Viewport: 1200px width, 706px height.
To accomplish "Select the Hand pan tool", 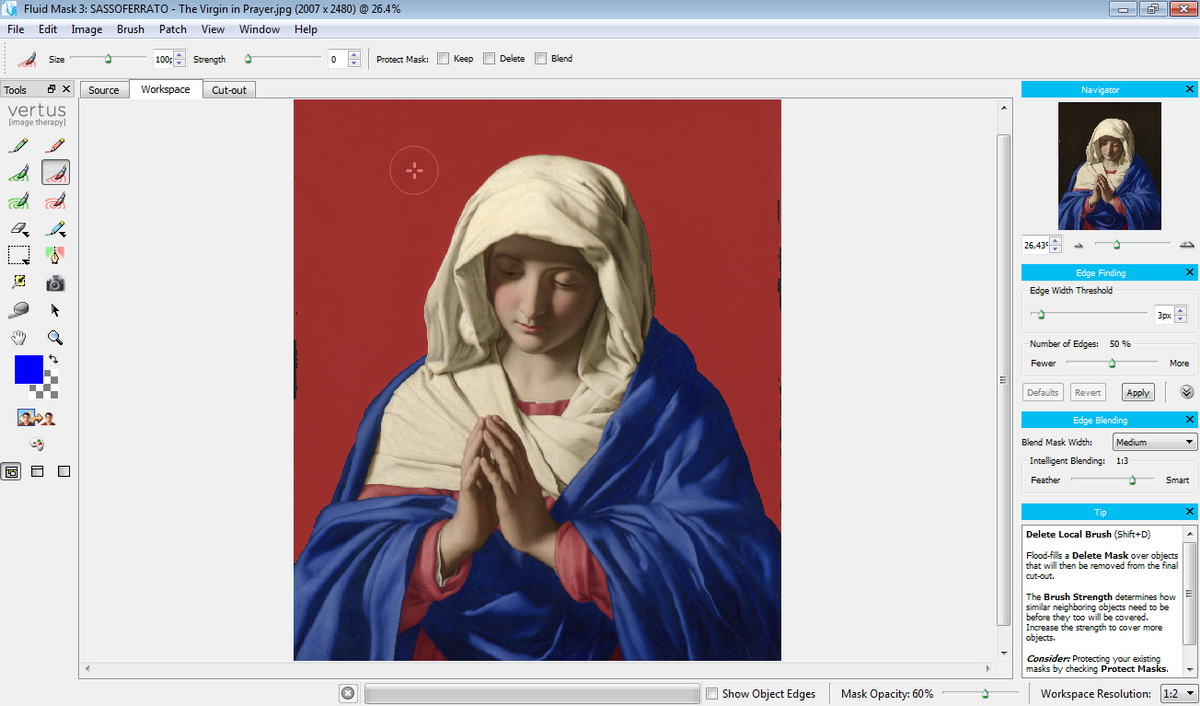I will 18,338.
